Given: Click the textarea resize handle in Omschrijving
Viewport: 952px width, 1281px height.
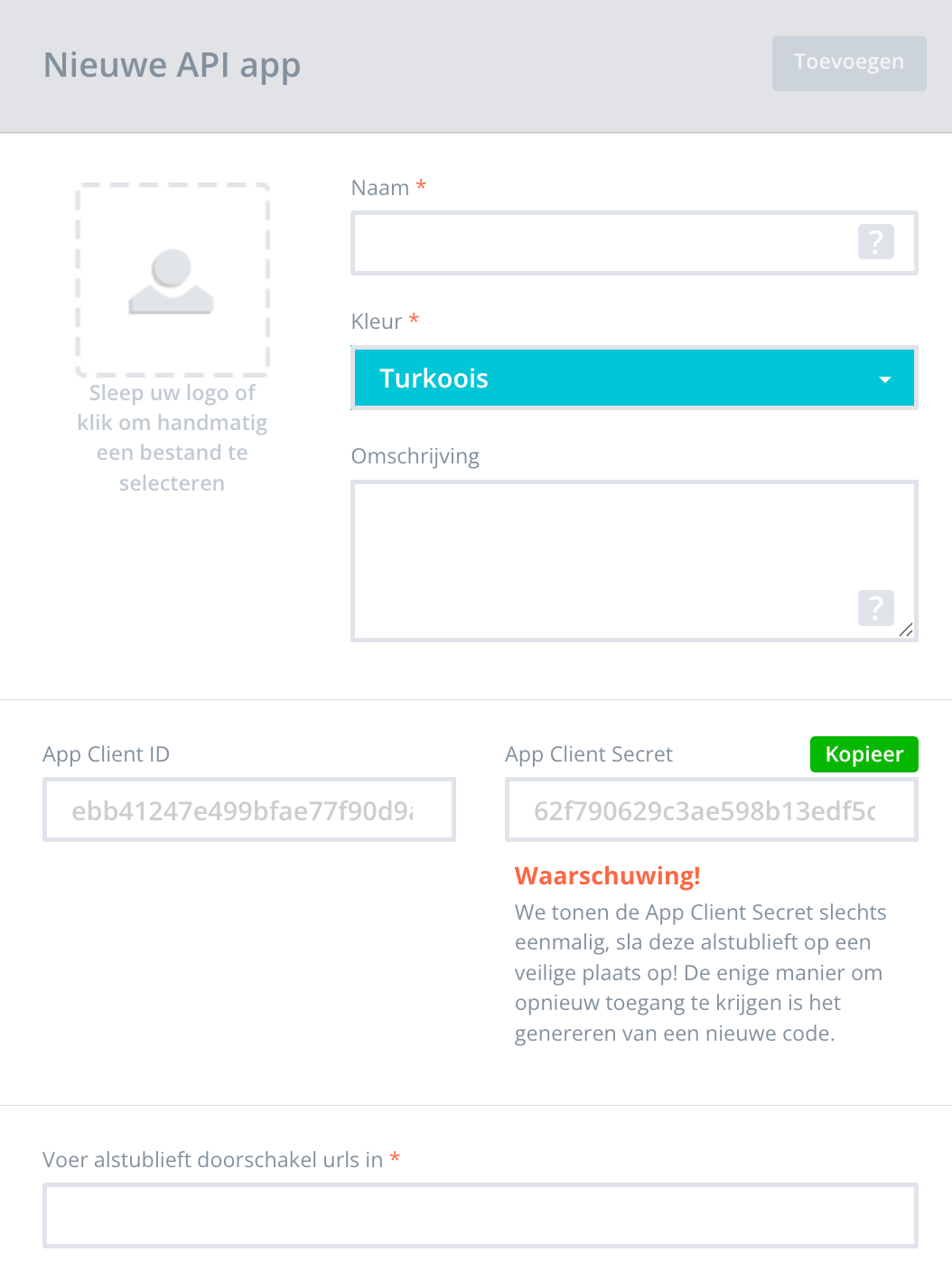Looking at the screenshot, I should coord(906,630).
